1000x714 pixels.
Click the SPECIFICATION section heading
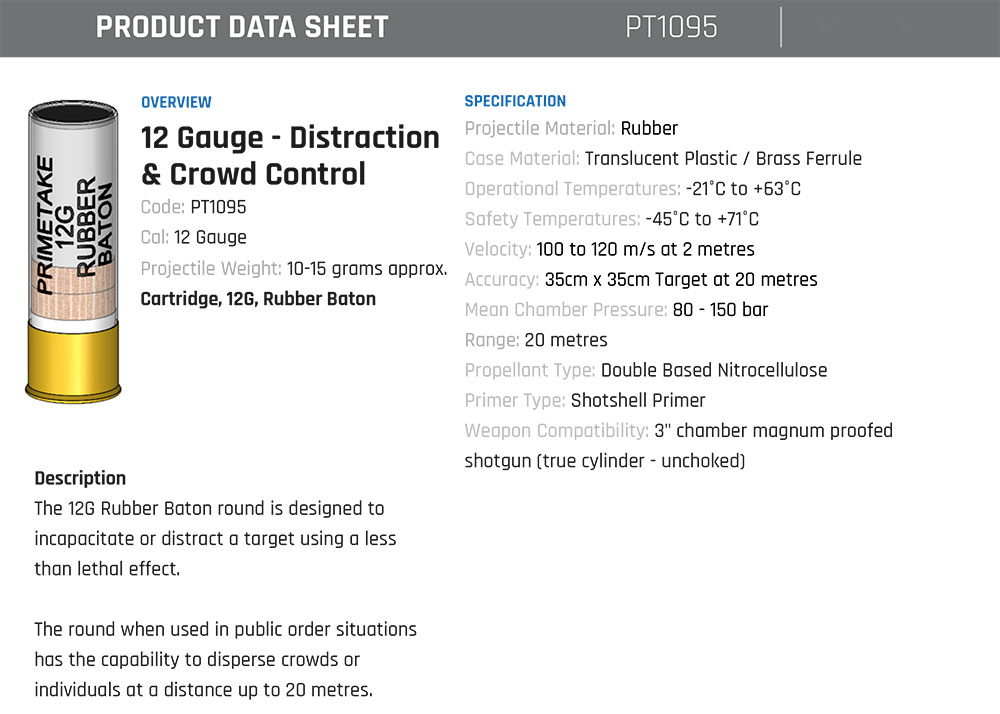pos(515,101)
